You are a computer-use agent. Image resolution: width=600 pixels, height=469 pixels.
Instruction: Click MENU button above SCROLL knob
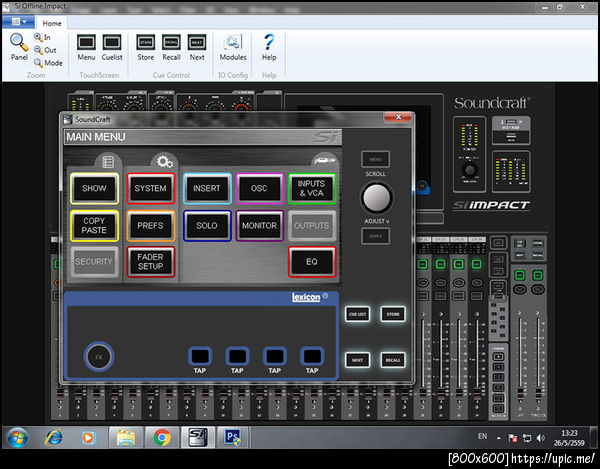[375, 160]
